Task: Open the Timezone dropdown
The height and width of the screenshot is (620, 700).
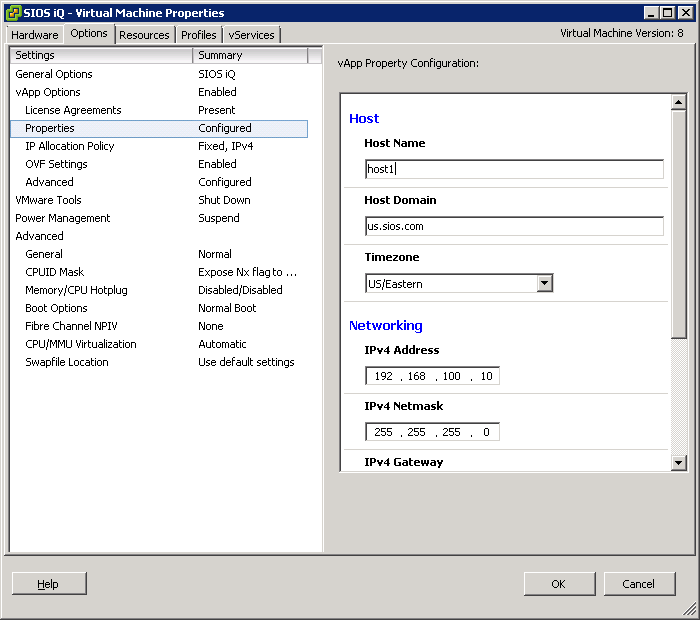Action: click(545, 283)
